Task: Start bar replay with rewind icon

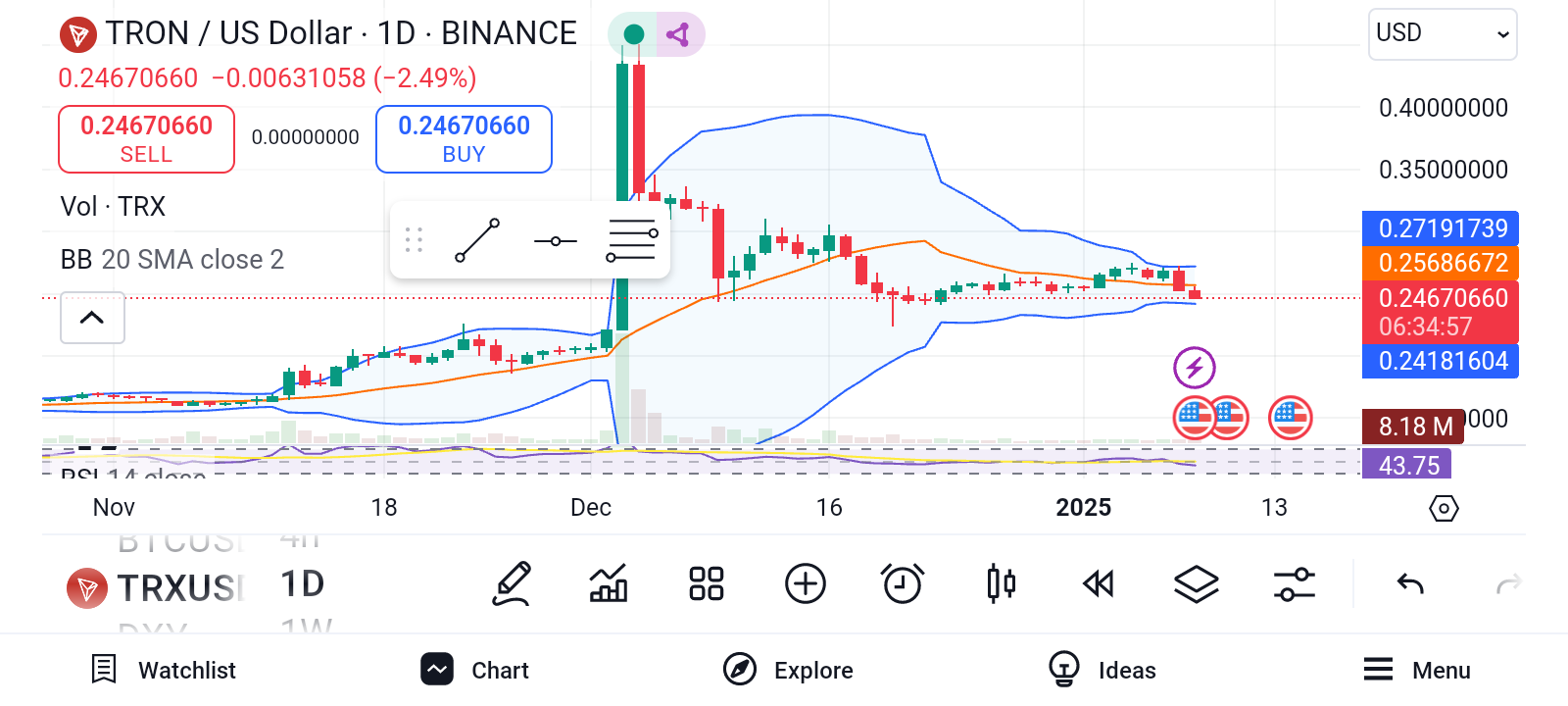Action: click(1099, 584)
